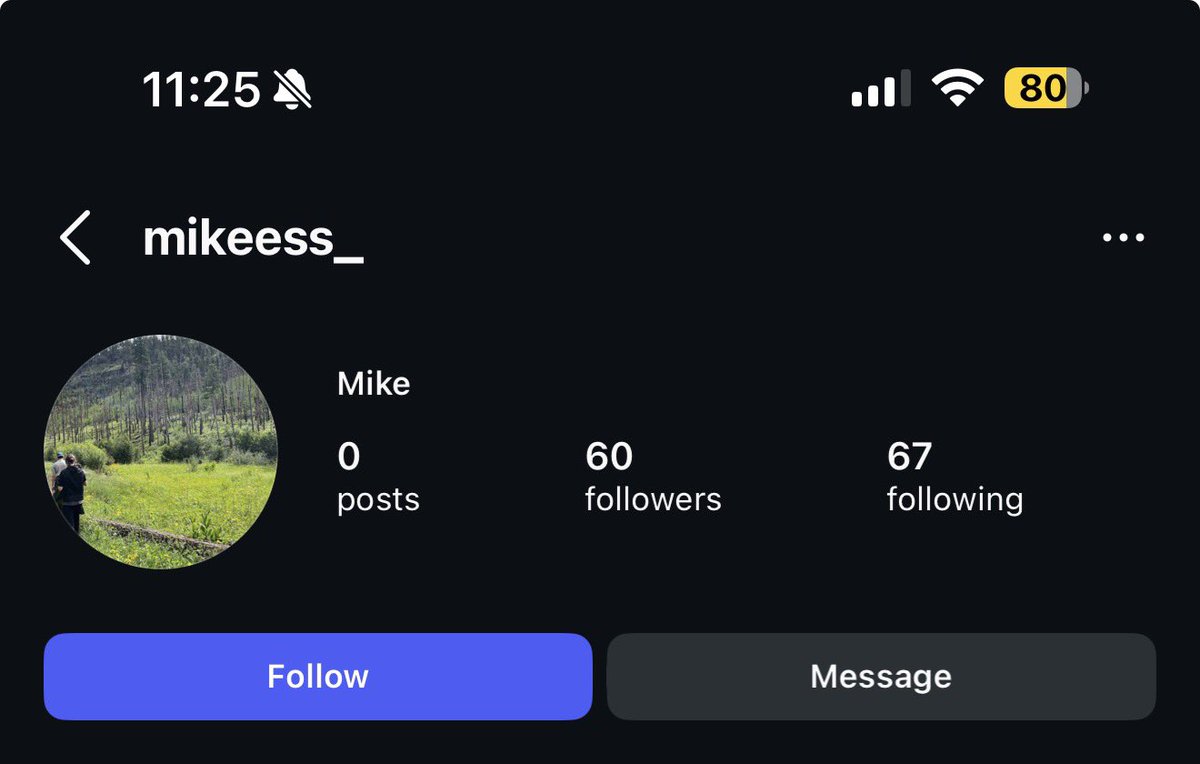Tap the following label text
This screenshot has width=1200, height=764.
point(955,499)
